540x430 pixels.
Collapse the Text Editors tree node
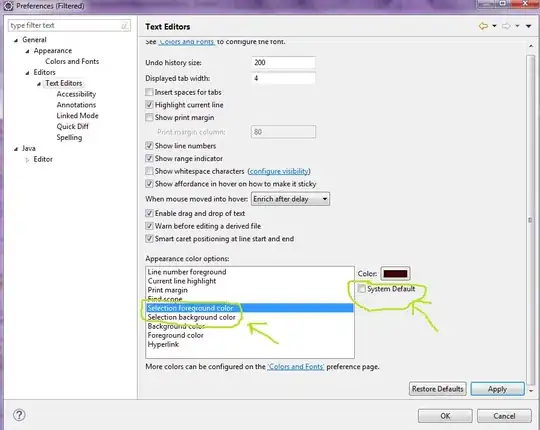coord(39,84)
